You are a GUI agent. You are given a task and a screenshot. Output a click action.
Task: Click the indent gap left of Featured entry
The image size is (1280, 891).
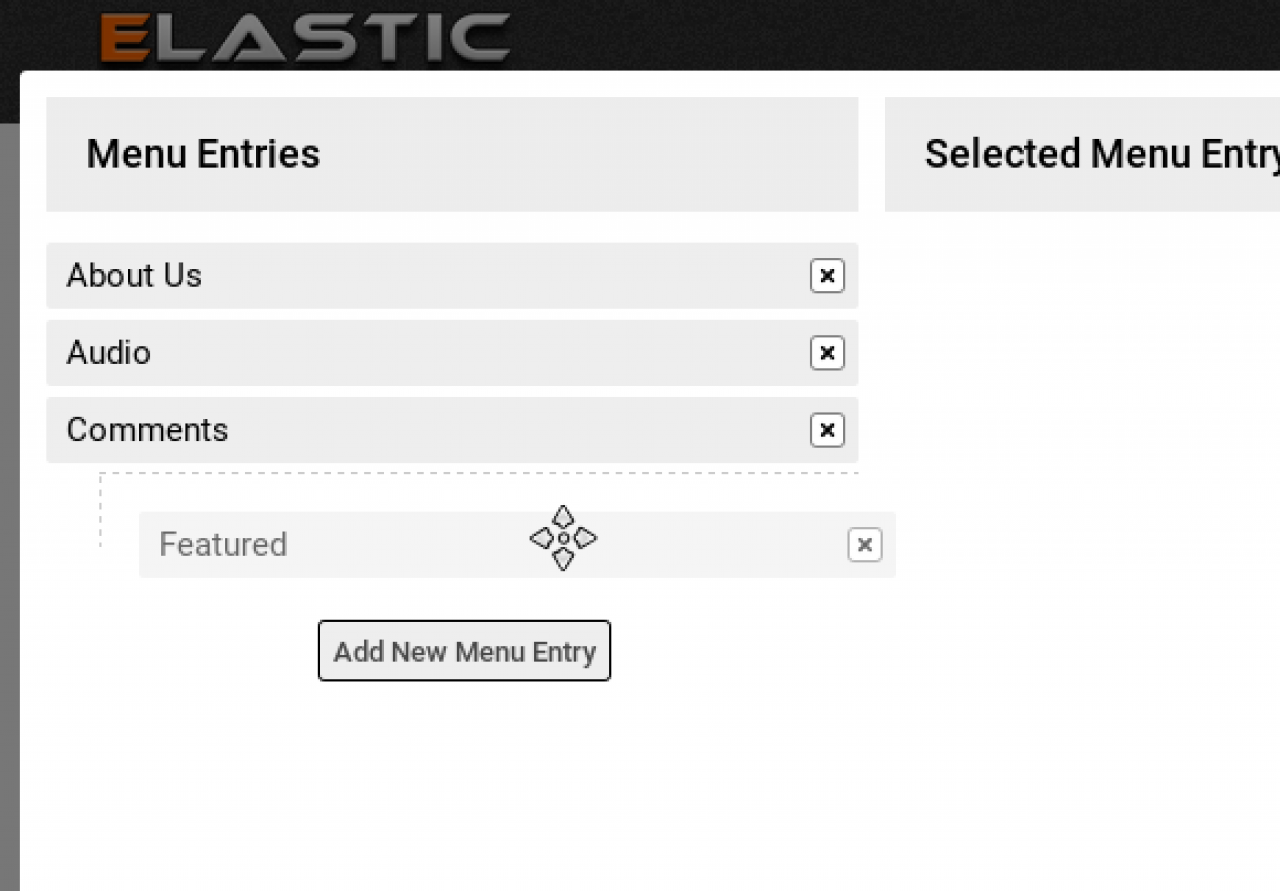(120, 545)
